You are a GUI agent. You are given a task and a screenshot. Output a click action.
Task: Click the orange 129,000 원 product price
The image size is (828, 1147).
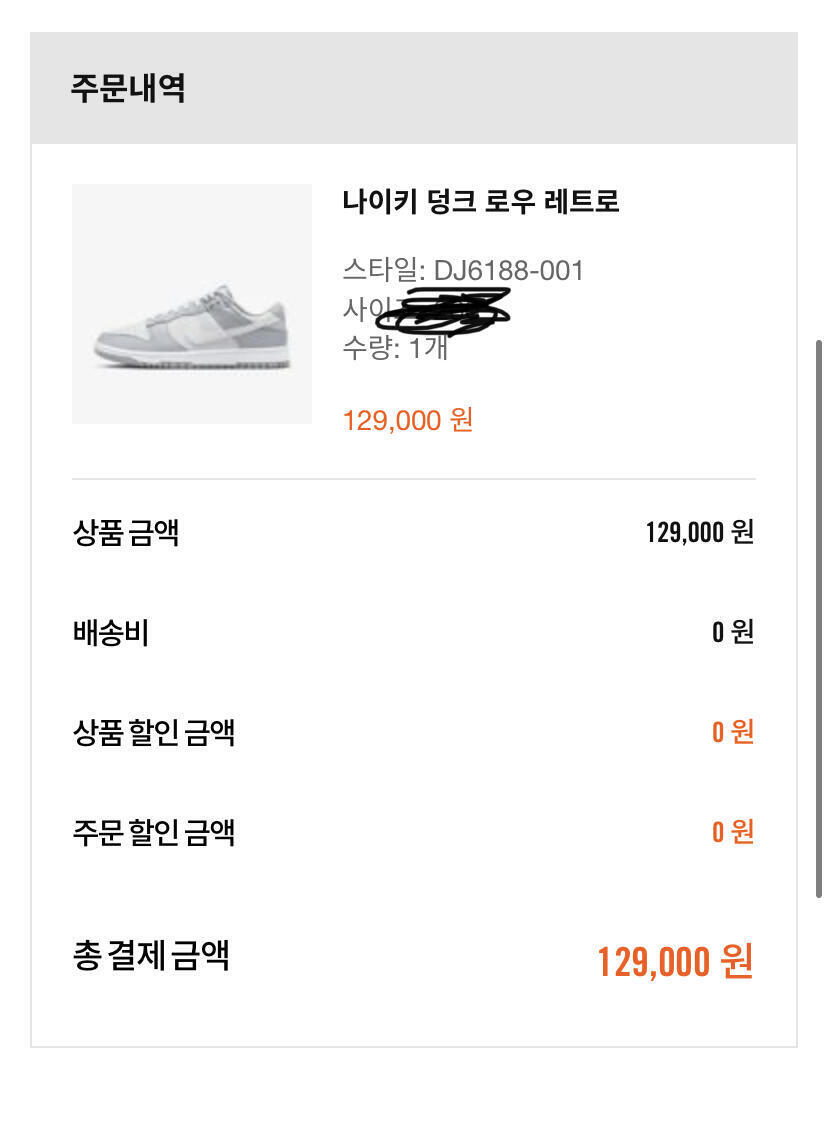(408, 420)
